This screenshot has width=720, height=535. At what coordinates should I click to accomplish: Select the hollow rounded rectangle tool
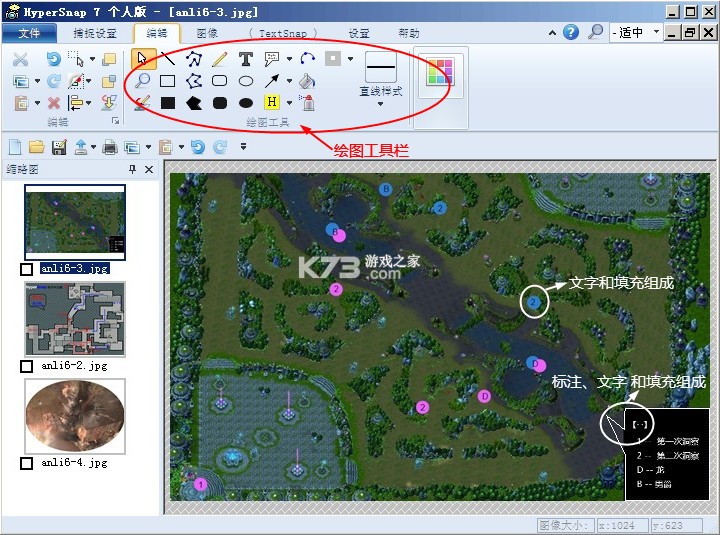click(220, 81)
